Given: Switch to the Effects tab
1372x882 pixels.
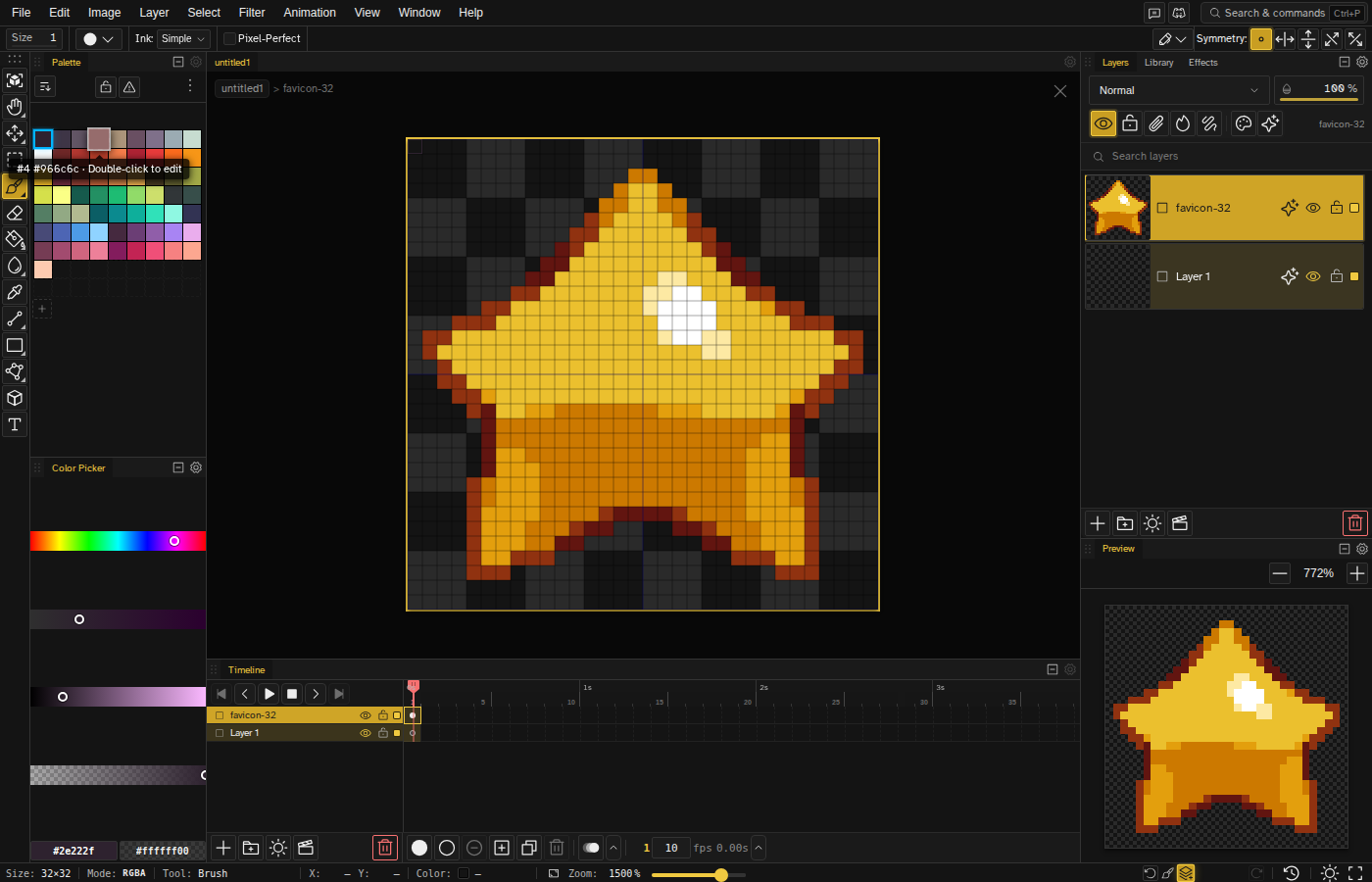Looking at the screenshot, I should pos(1202,63).
